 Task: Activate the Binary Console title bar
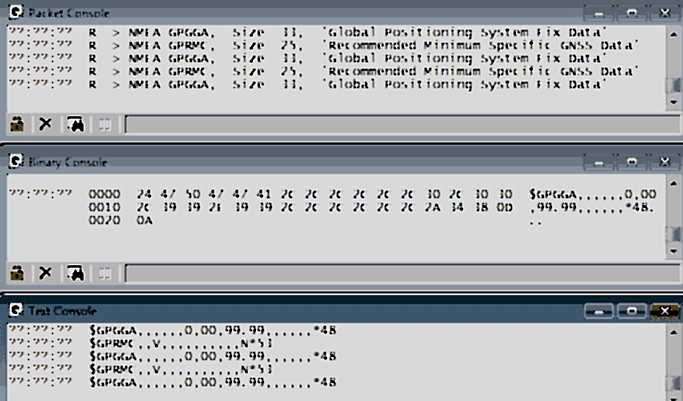[x=300, y=161]
